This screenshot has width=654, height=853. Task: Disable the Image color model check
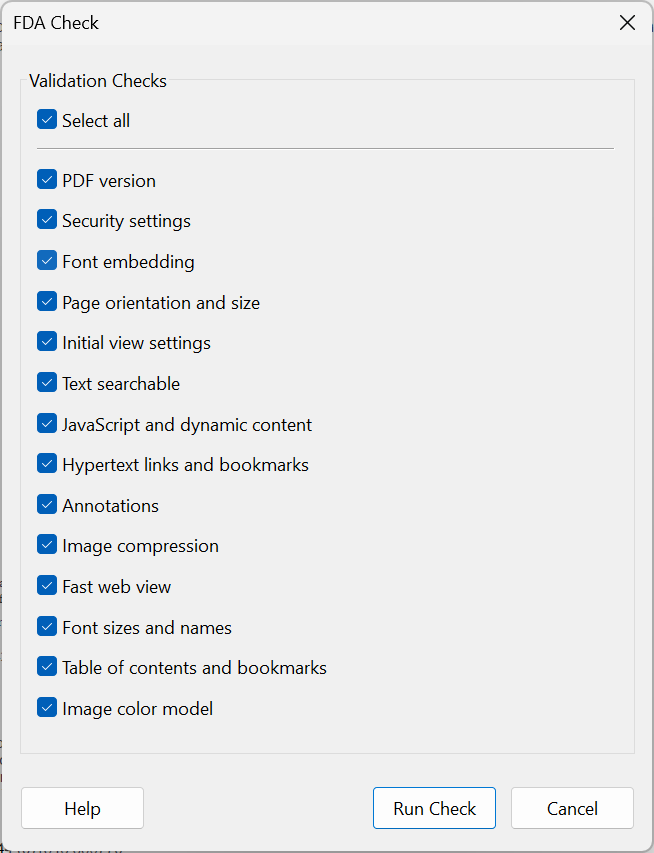click(x=46, y=707)
